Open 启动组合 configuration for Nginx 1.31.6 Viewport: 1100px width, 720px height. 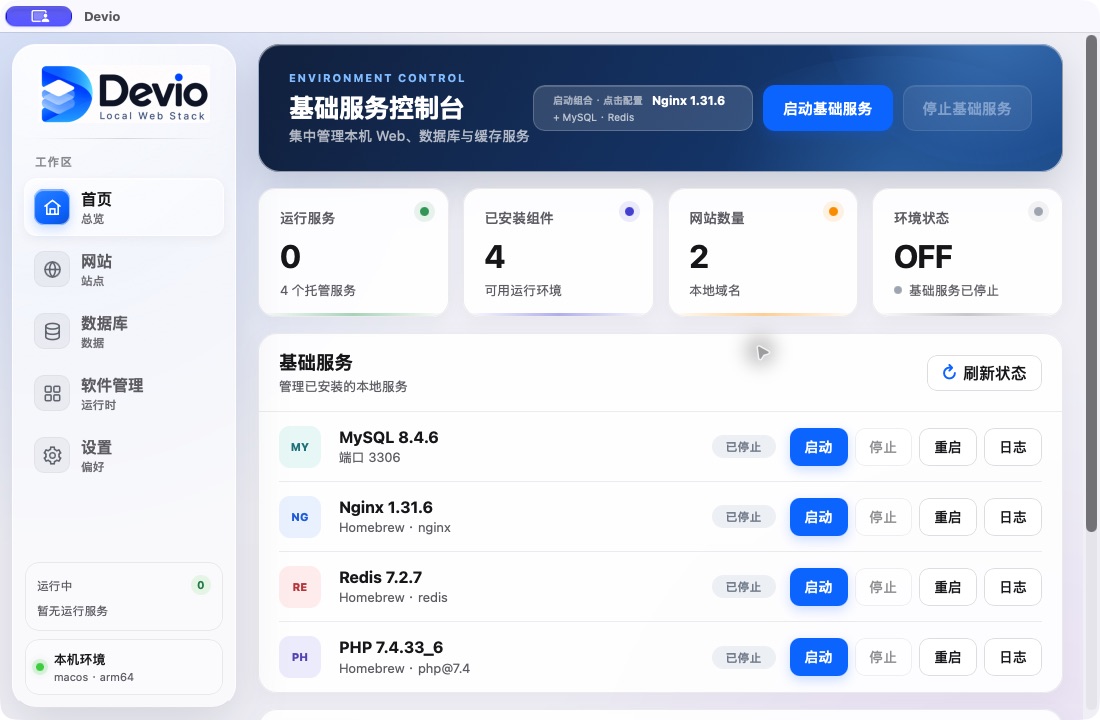(x=643, y=108)
